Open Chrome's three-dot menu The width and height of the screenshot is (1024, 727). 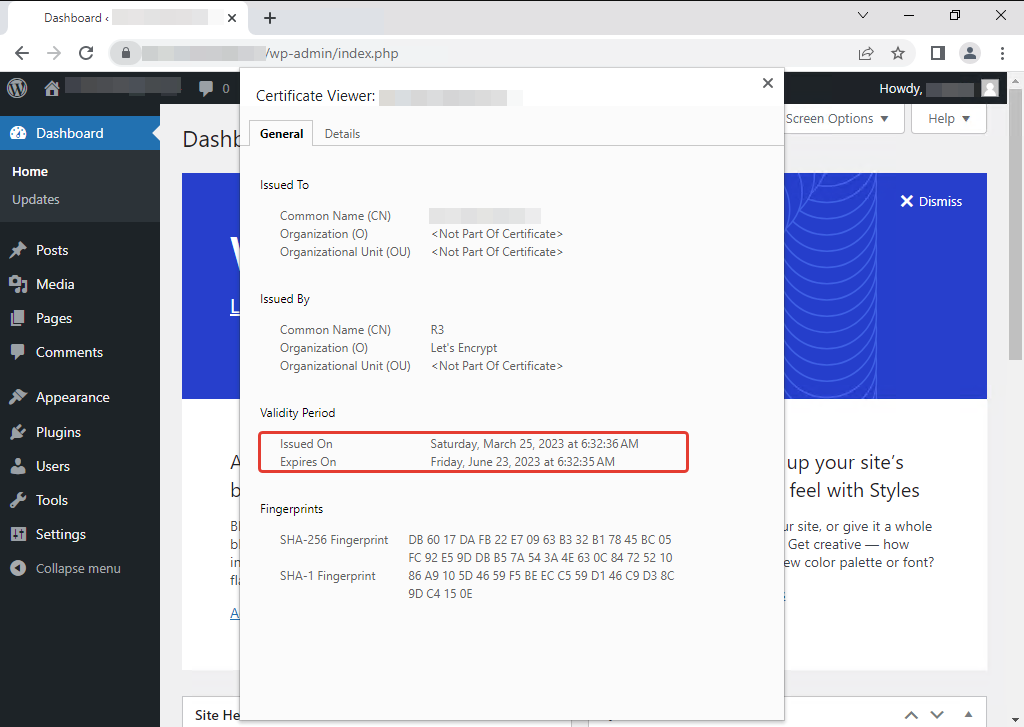click(x=1001, y=53)
